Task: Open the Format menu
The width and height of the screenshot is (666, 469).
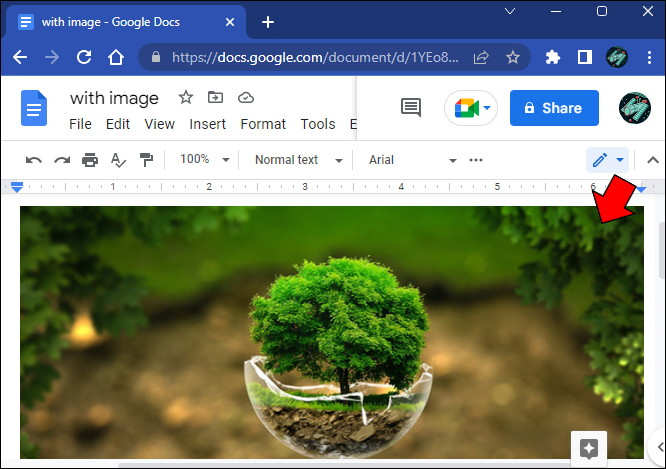Action: [x=263, y=124]
